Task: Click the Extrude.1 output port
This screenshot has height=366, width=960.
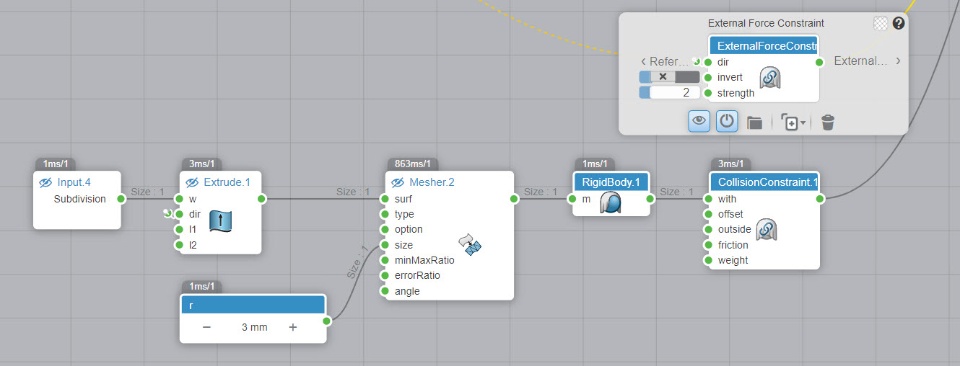Action: click(x=261, y=198)
